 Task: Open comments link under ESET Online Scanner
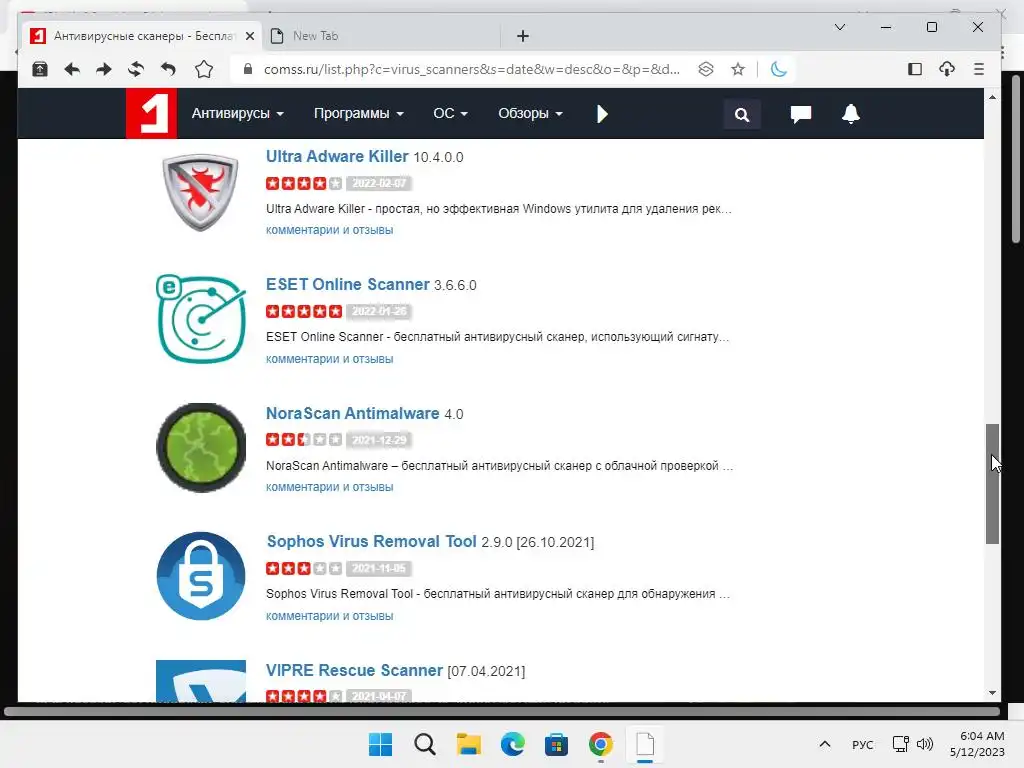[x=329, y=359]
